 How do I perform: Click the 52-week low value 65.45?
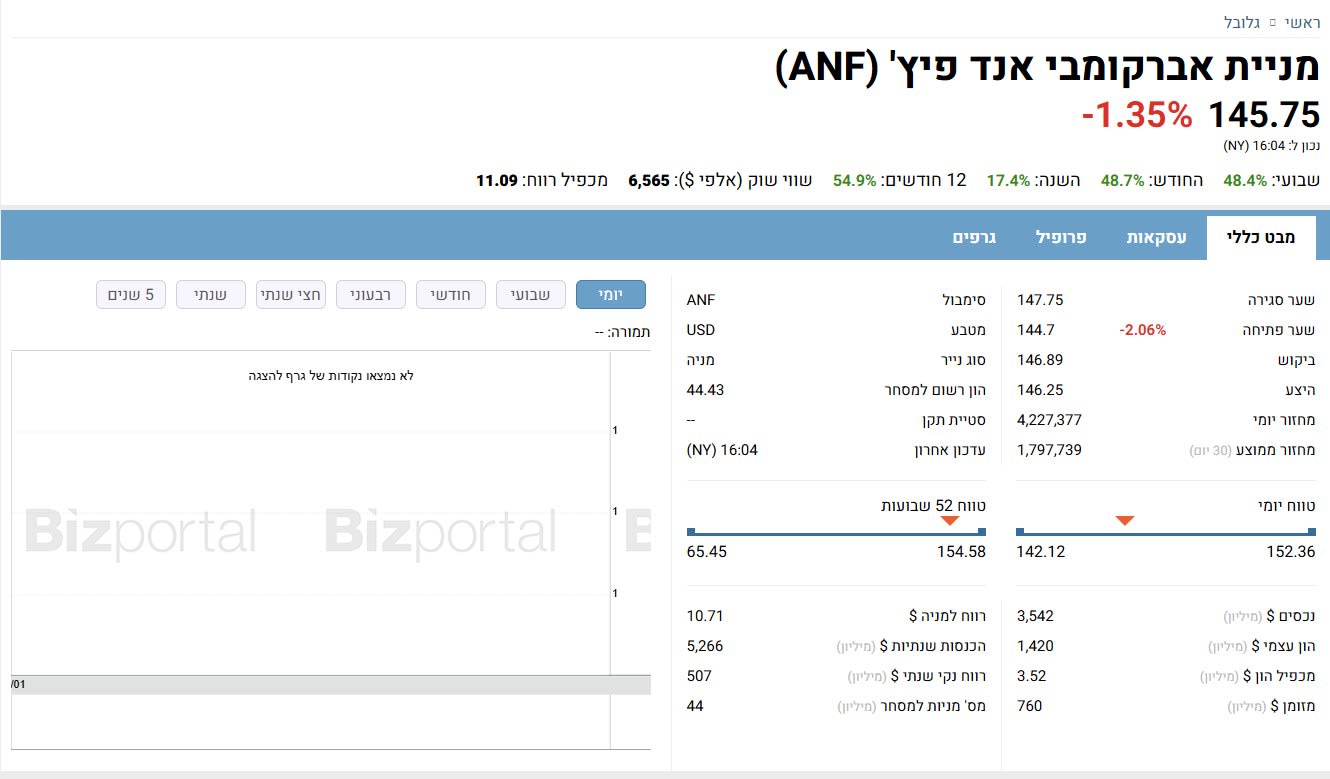click(707, 552)
